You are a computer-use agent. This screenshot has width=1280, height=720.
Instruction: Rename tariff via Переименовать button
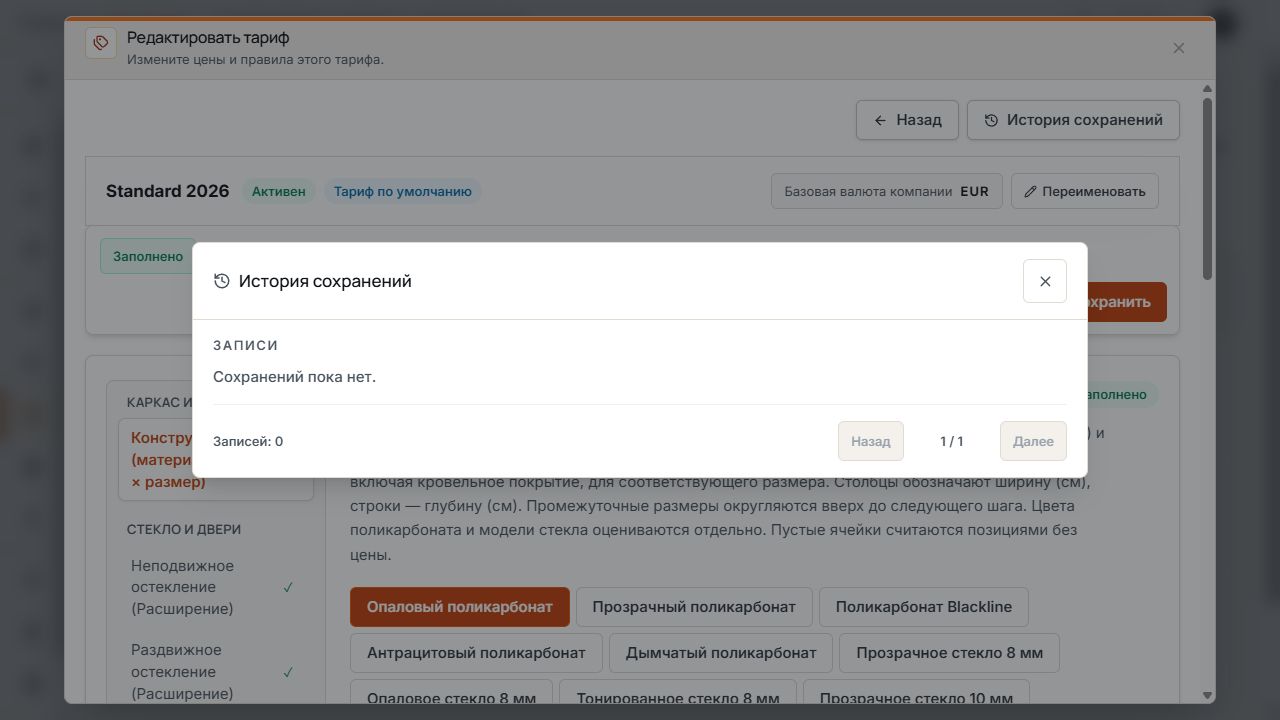tap(1085, 191)
